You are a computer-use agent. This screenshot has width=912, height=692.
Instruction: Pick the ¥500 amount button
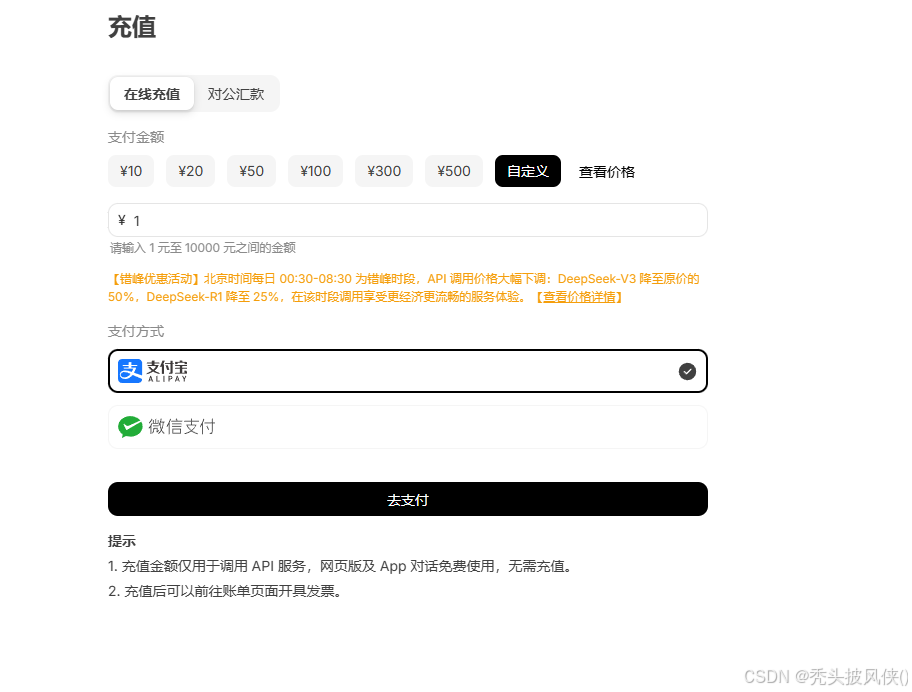click(x=454, y=171)
